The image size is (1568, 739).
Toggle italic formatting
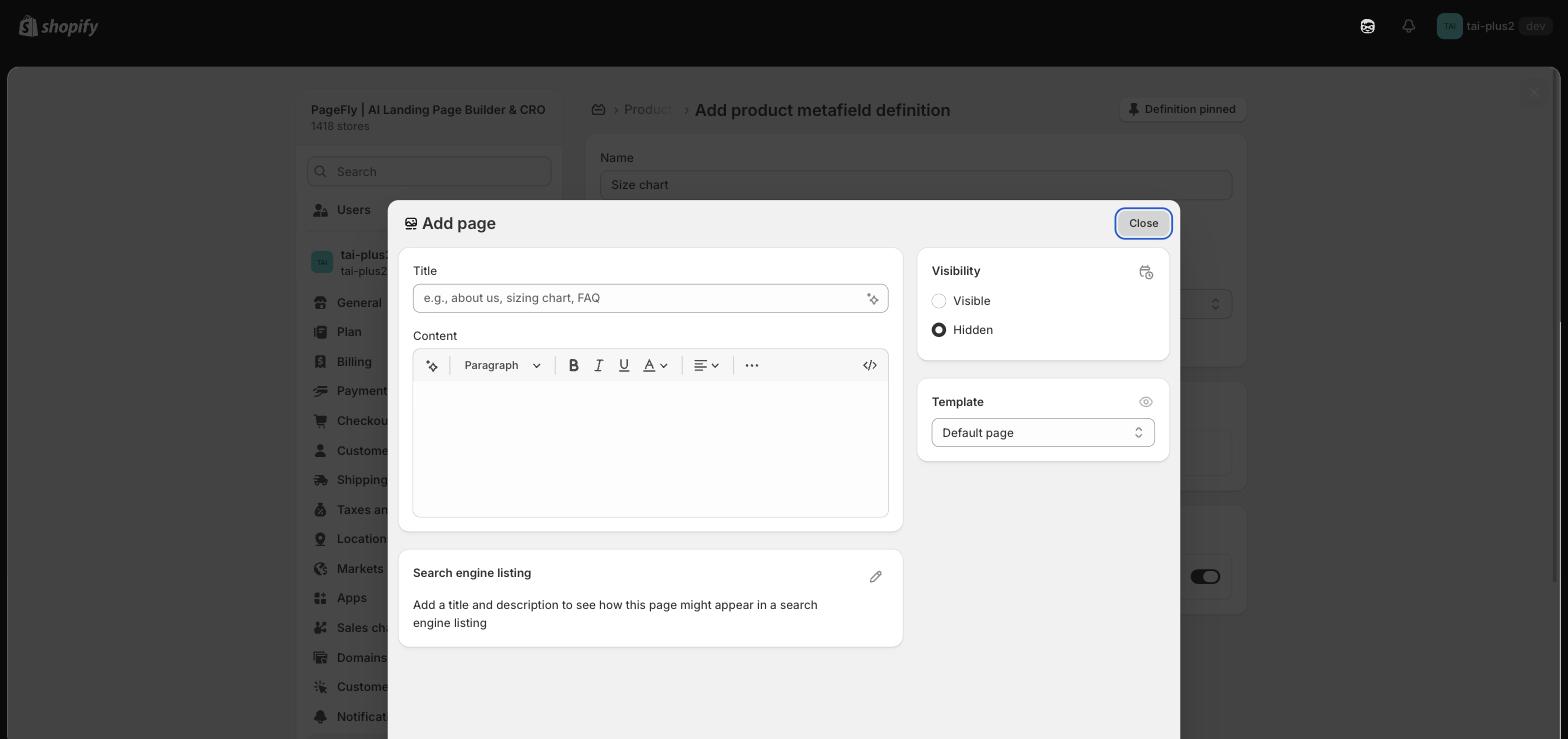point(598,366)
